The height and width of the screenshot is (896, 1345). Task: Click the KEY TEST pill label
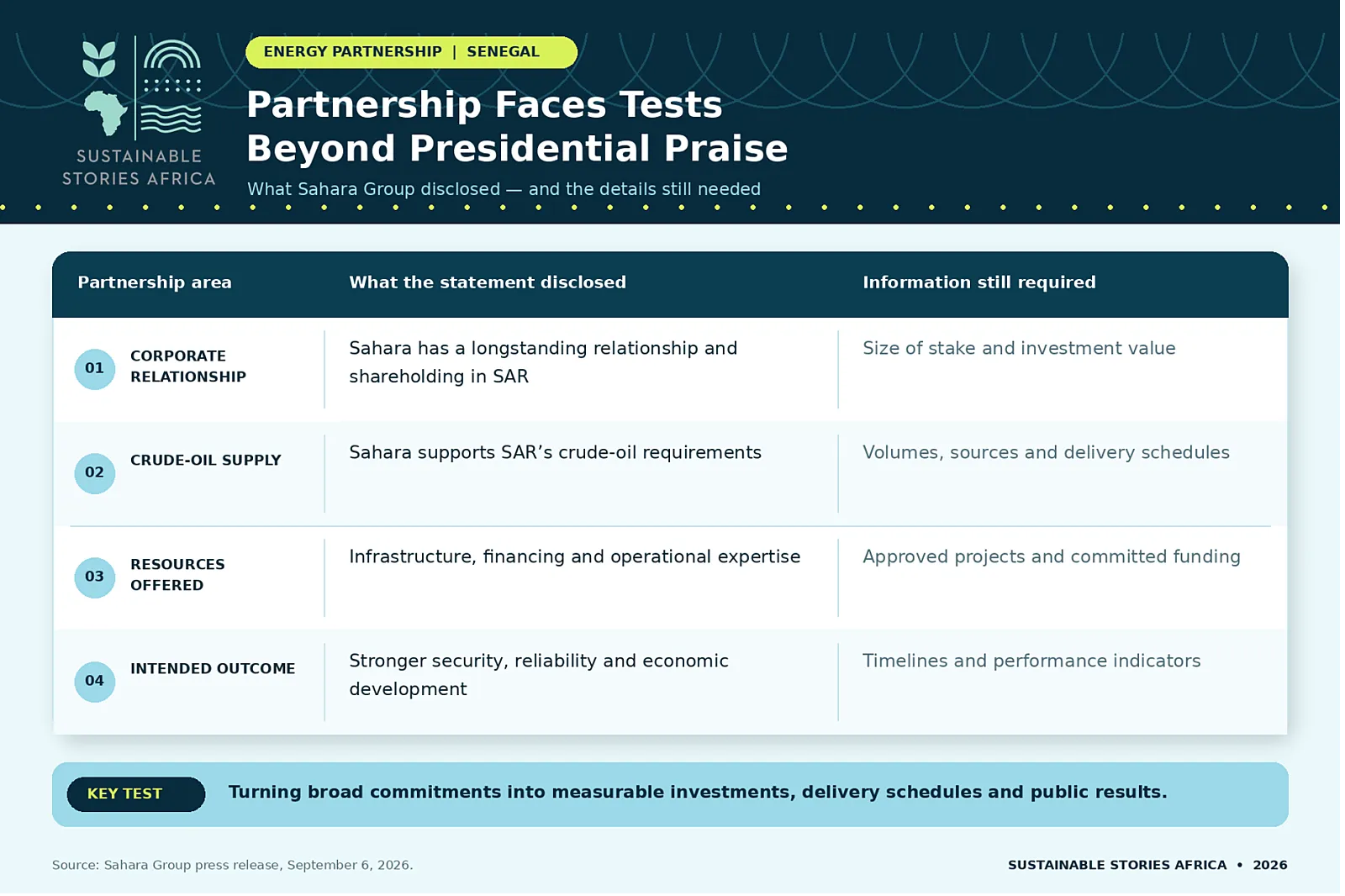coord(136,794)
